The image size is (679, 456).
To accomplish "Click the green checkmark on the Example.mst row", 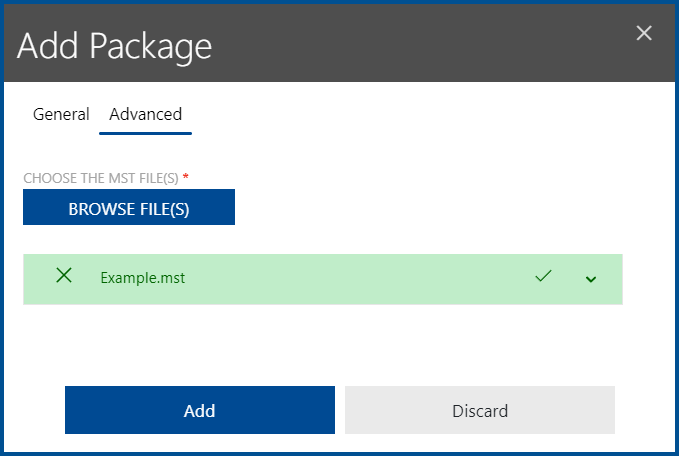I will tap(543, 276).
